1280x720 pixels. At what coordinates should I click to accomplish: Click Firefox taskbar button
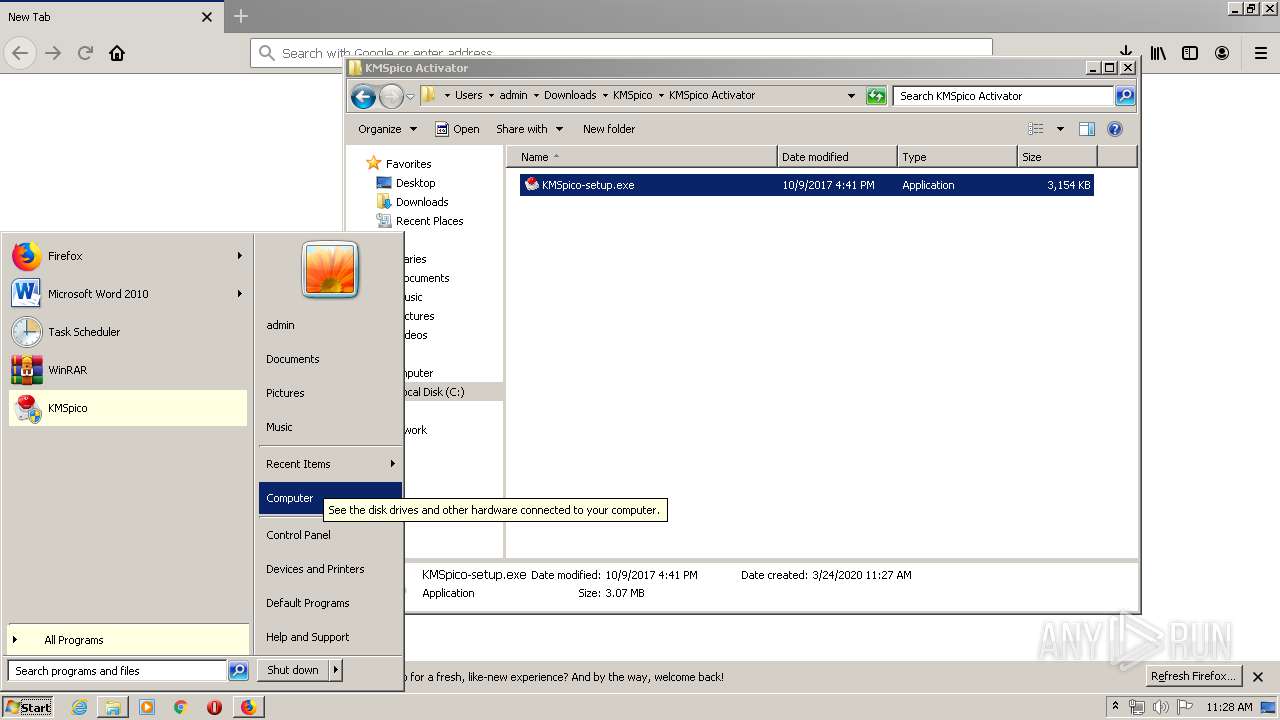click(x=248, y=707)
